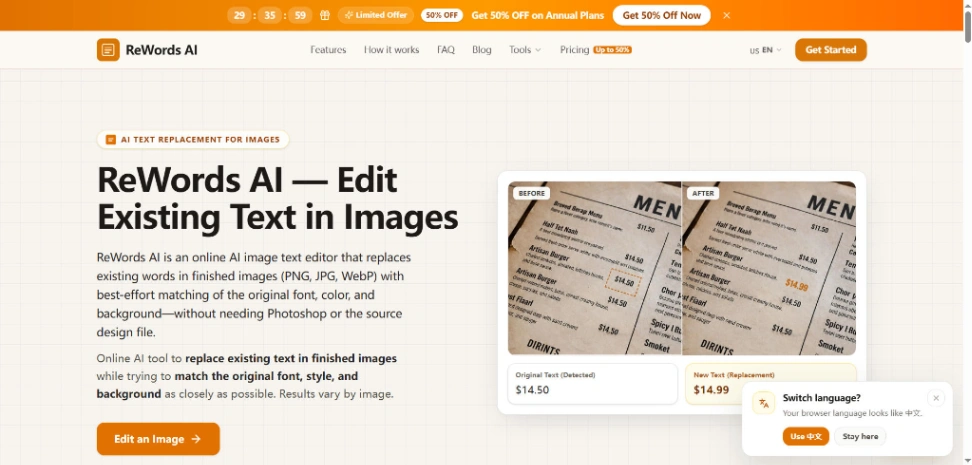972x465 pixels.
Task: Open the Pricing page link
Action: [x=575, y=50]
